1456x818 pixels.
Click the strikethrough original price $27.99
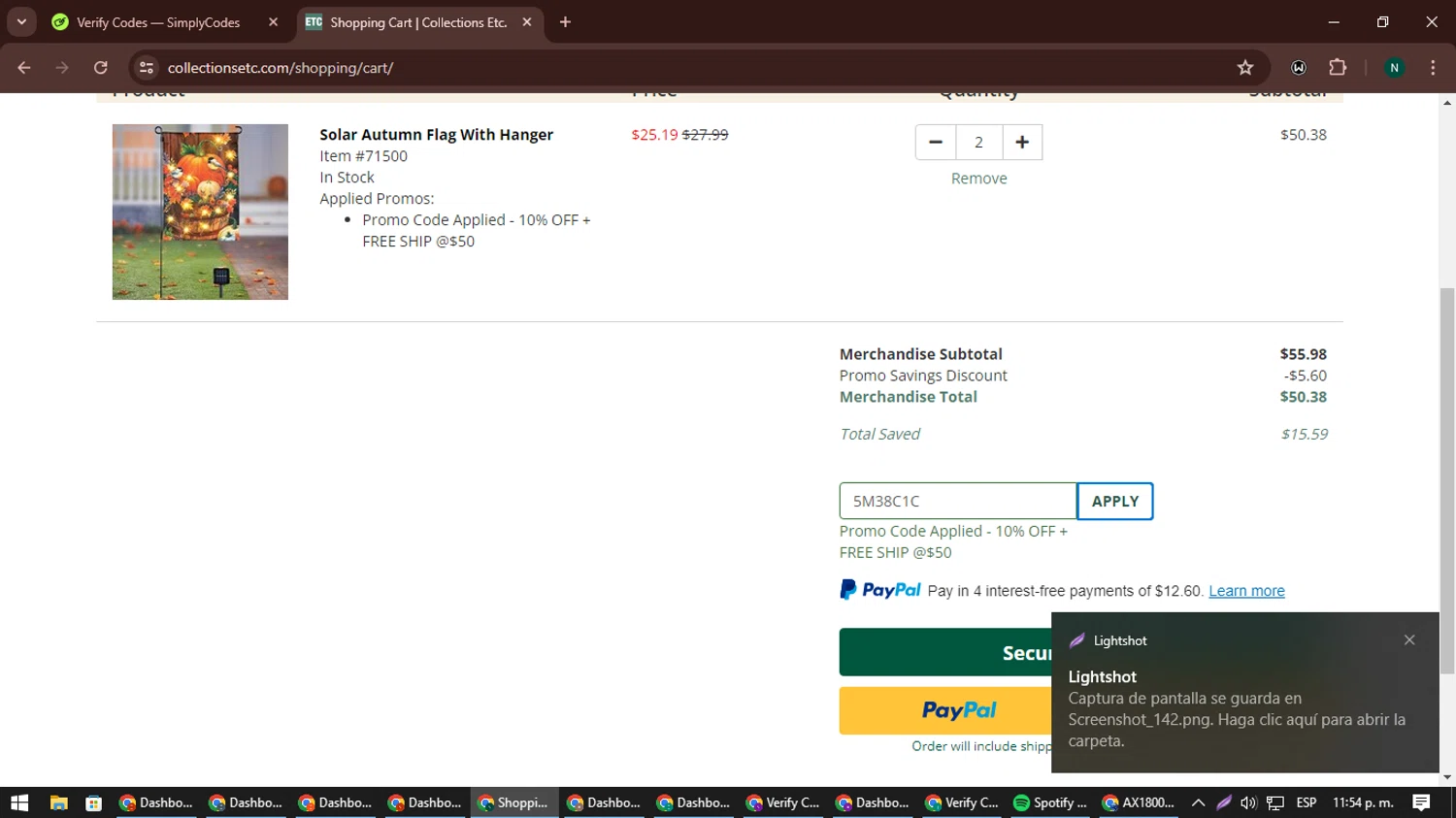click(x=705, y=135)
